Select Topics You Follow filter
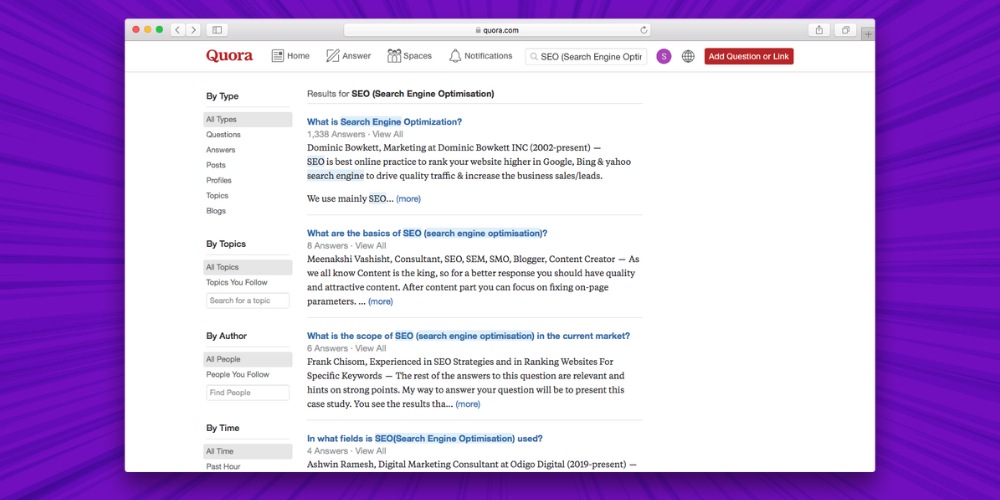Image resolution: width=1000 pixels, height=500 pixels. [237, 283]
